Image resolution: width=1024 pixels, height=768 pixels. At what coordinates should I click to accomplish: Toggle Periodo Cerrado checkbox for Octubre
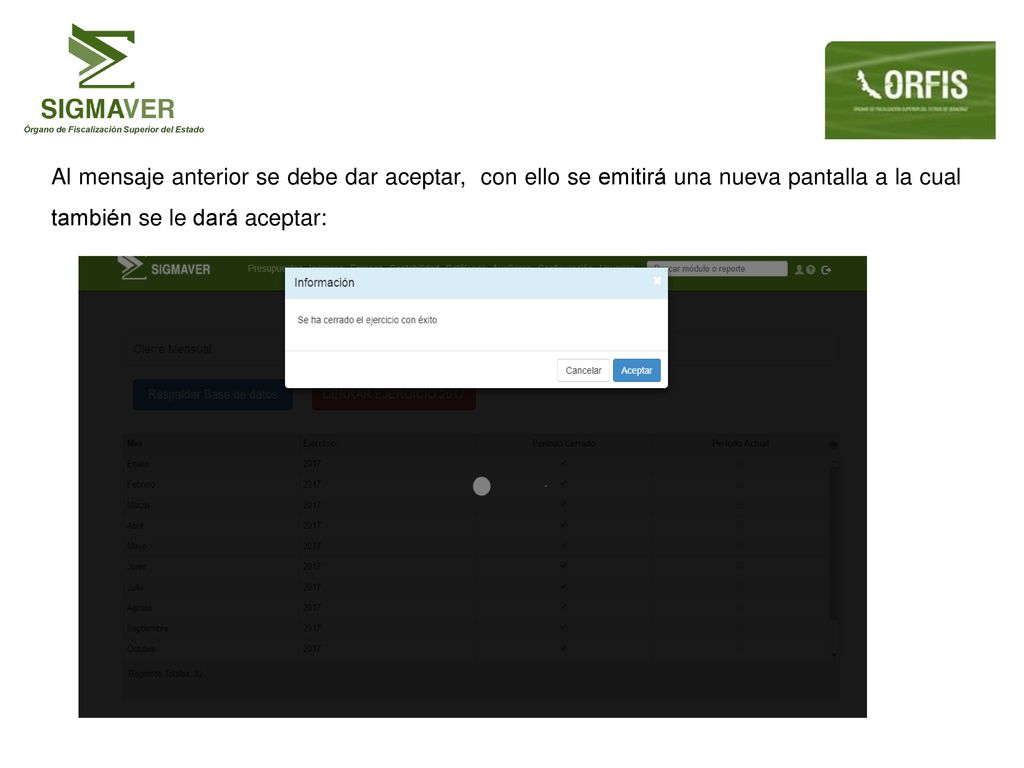point(564,648)
